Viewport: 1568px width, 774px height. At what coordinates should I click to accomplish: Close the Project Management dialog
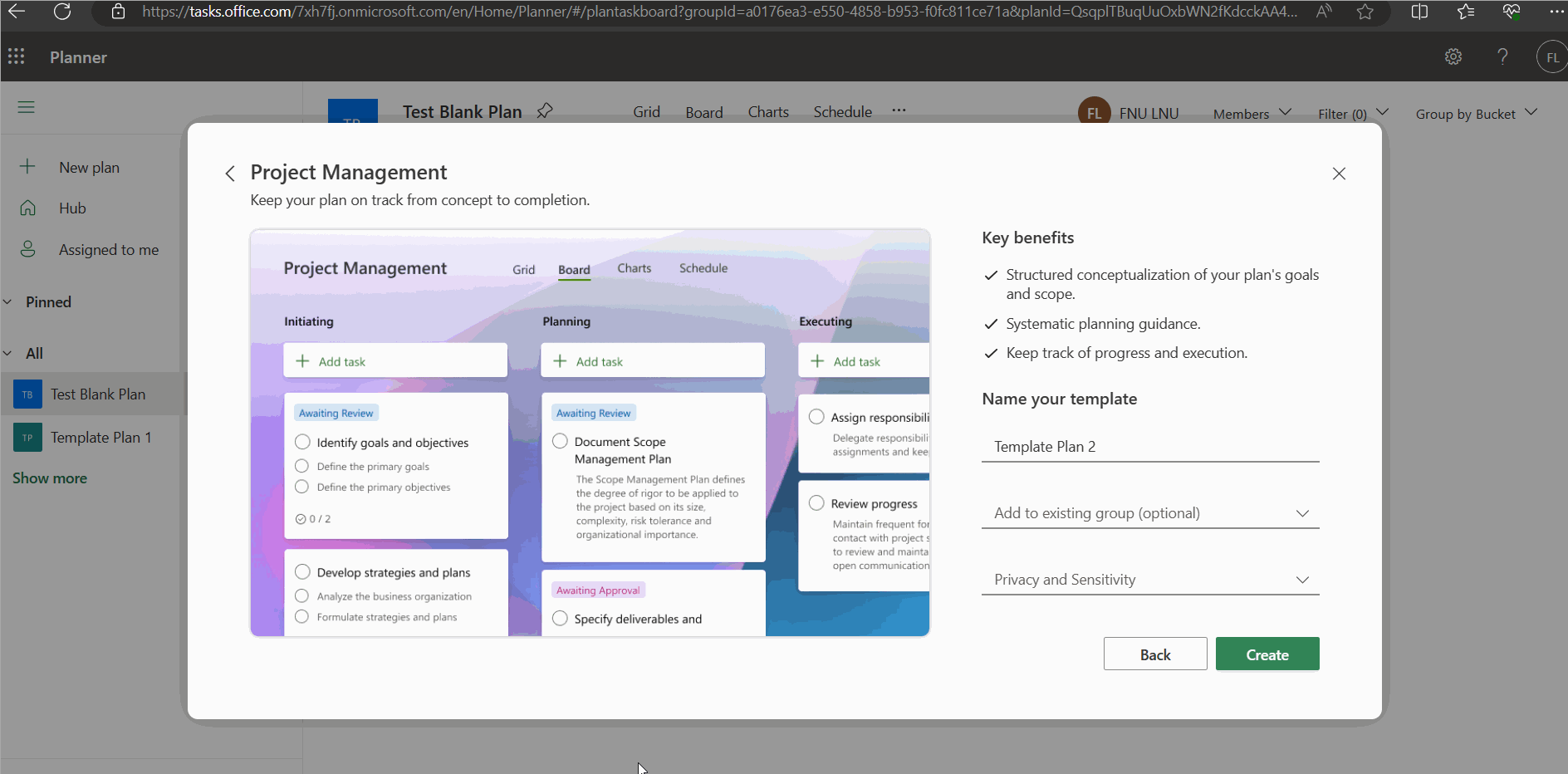pos(1339,173)
